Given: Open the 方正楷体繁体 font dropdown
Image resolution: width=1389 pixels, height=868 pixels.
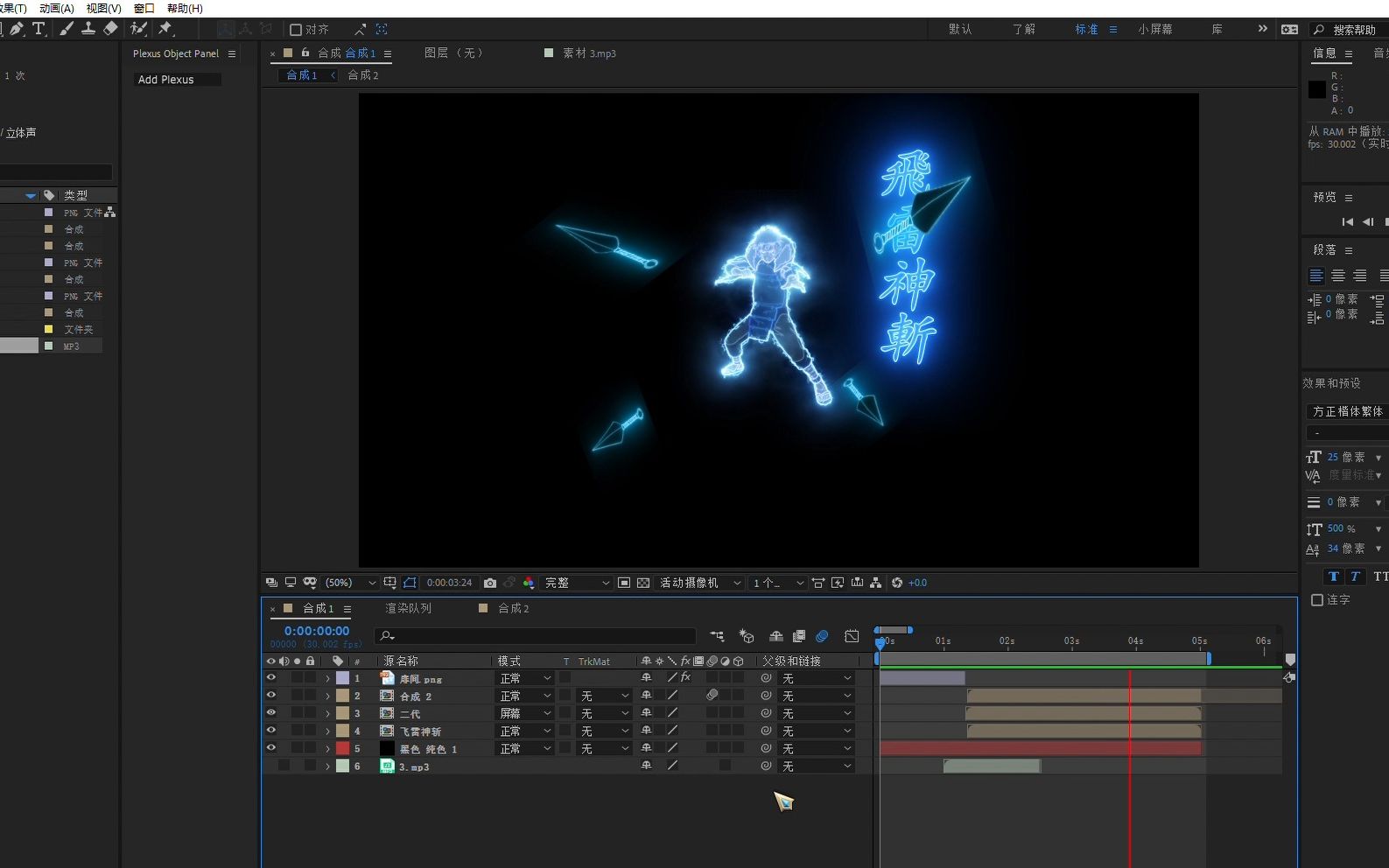Looking at the screenshot, I should tap(1349, 411).
